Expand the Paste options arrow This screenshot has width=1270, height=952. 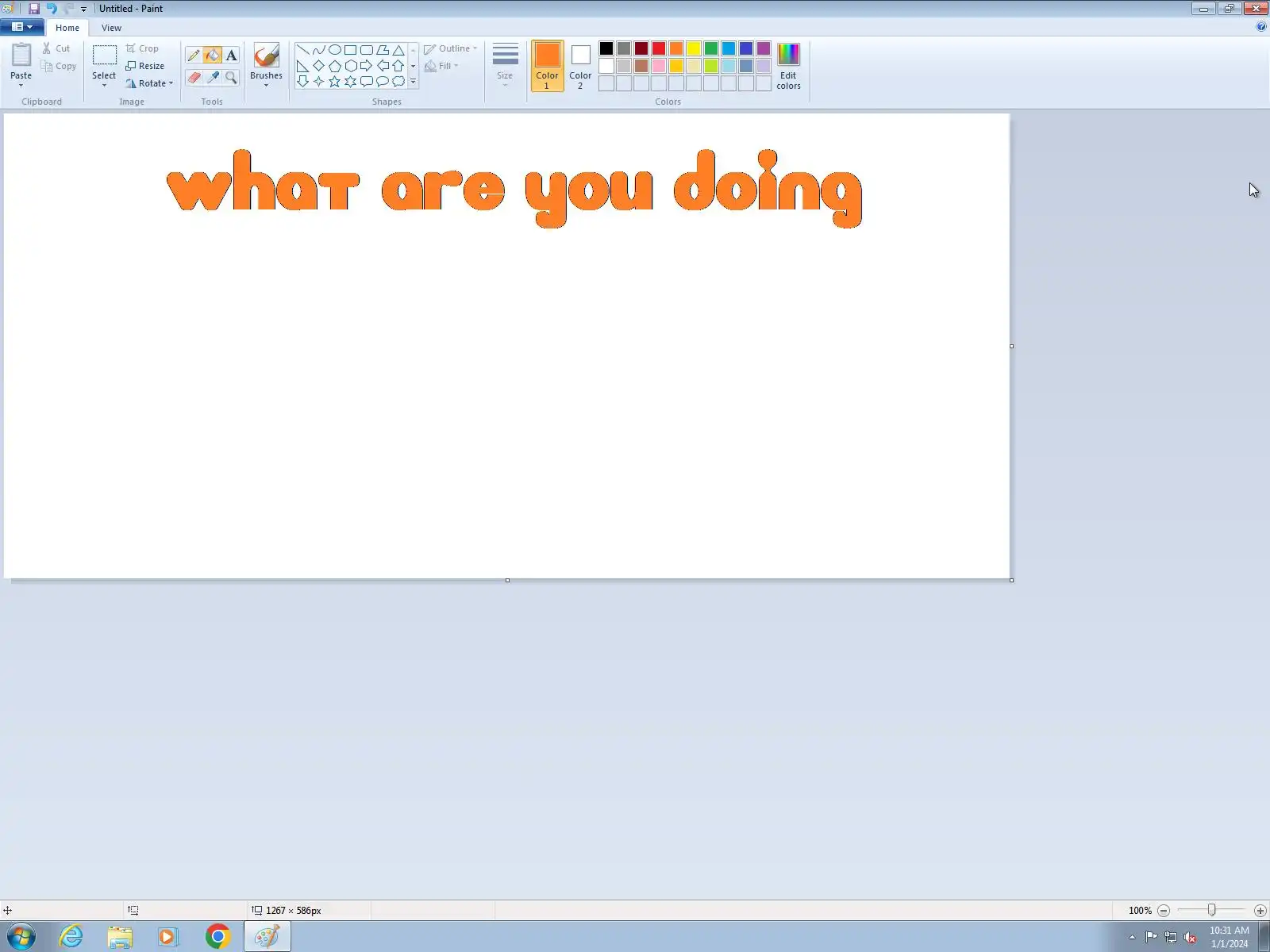(21, 81)
